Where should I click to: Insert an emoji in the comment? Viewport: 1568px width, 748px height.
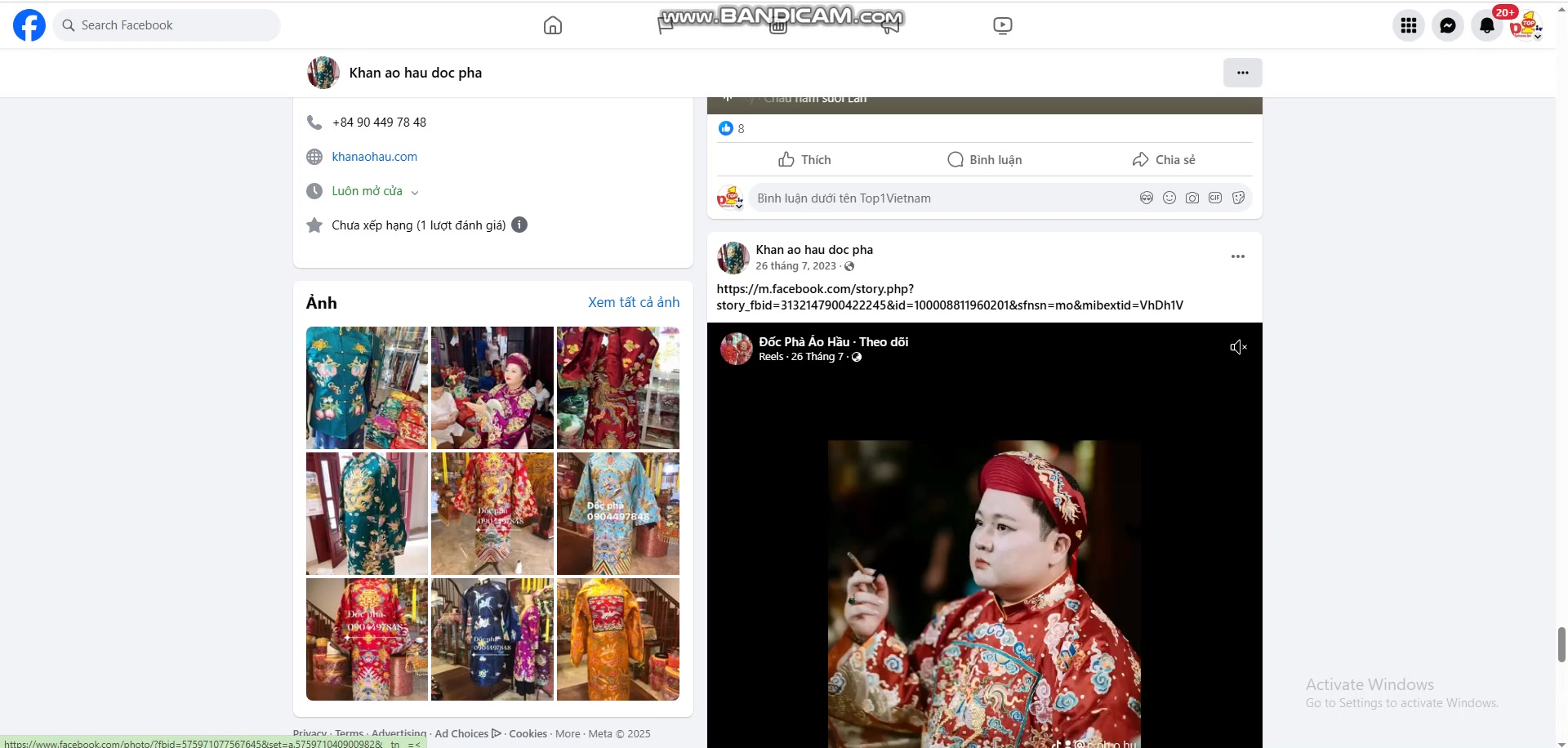click(1169, 198)
